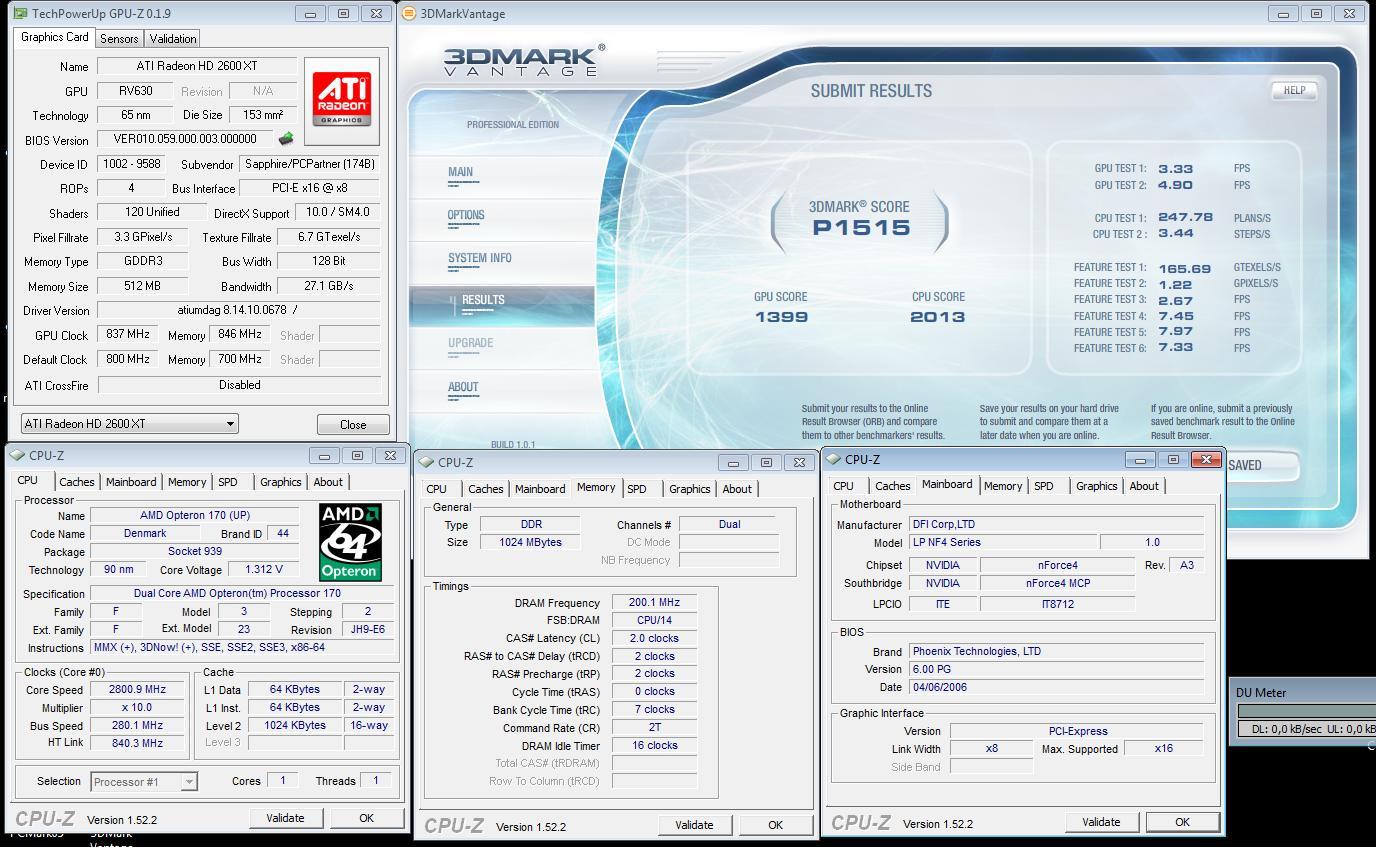Viewport: 1376px width, 847px height.
Task: Click UPGRADE in the 3DMark Vantage sidebar
Action: 471,343
